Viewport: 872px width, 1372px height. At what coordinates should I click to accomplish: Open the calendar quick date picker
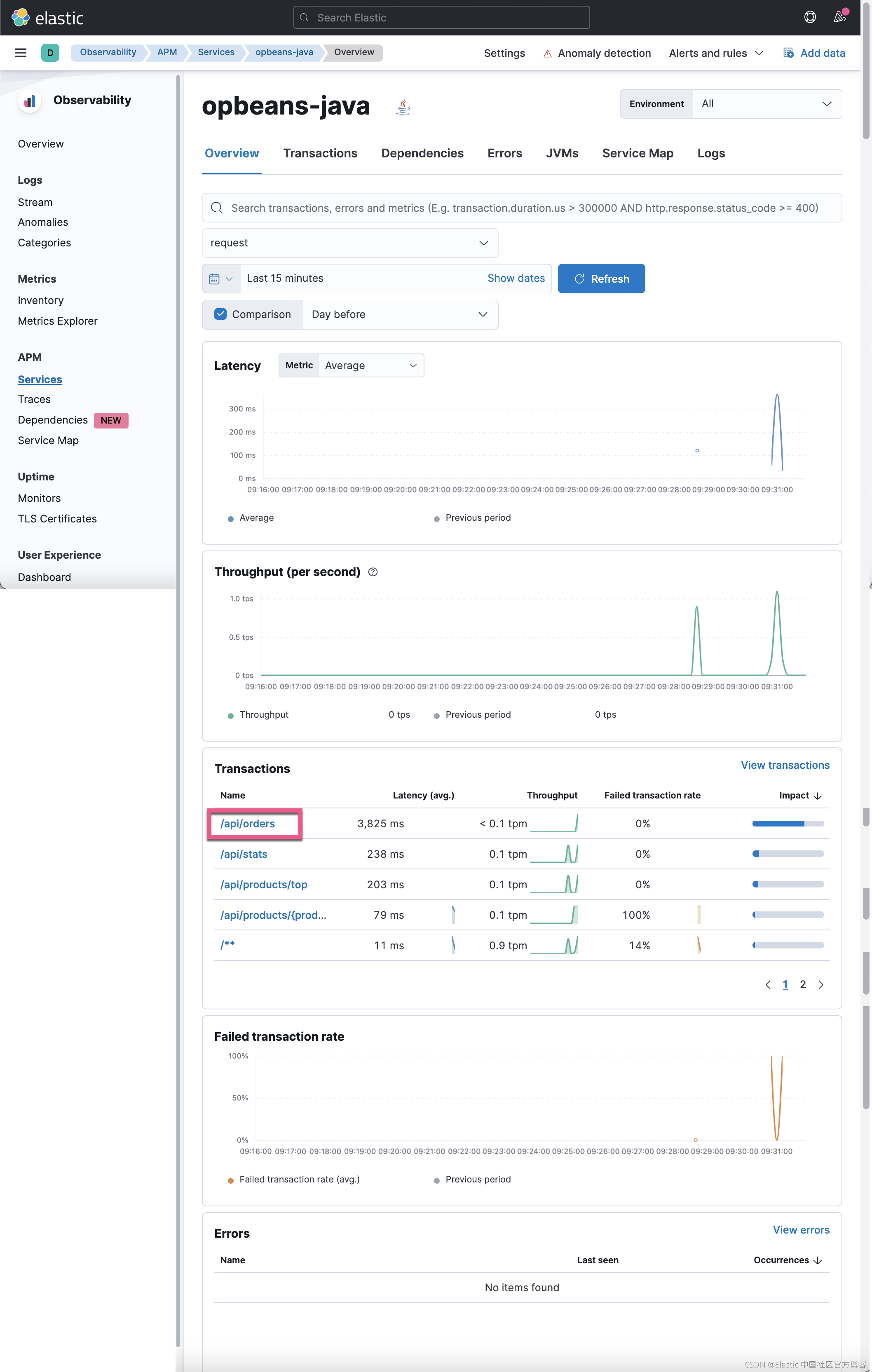(220, 279)
